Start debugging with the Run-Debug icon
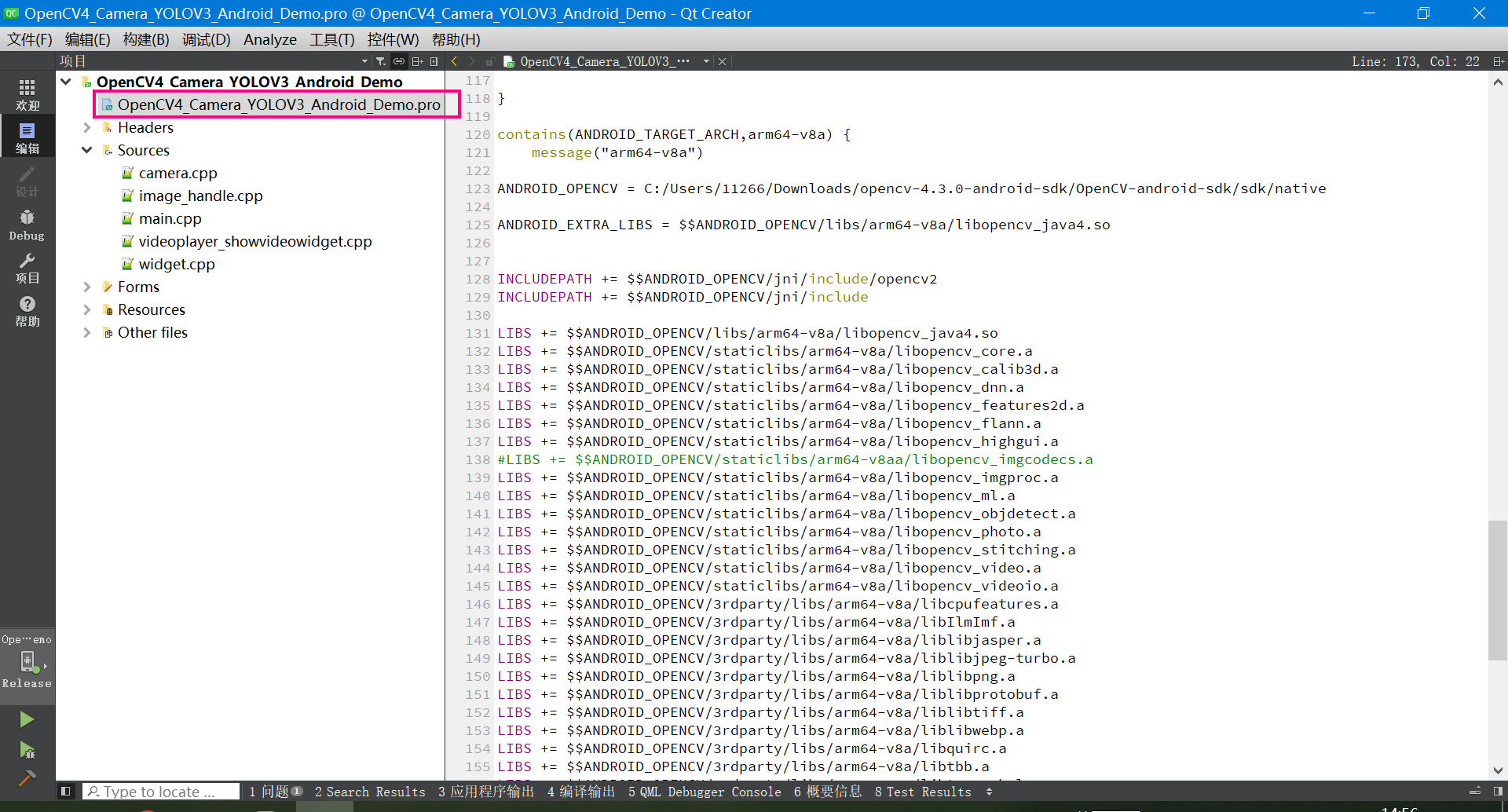Image resolution: width=1508 pixels, height=812 pixels. tap(27, 750)
